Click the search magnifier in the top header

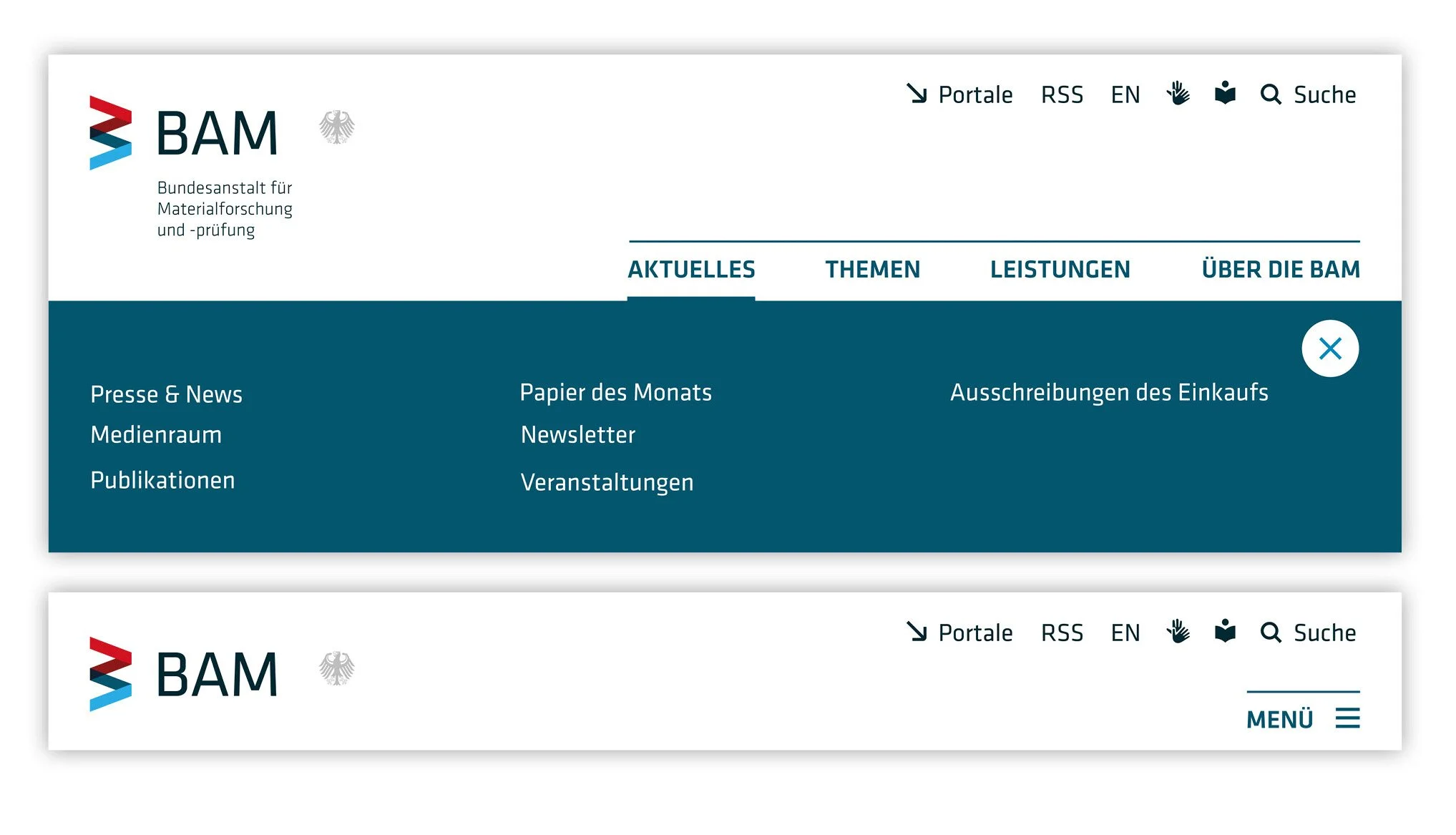click(1271, 94)
